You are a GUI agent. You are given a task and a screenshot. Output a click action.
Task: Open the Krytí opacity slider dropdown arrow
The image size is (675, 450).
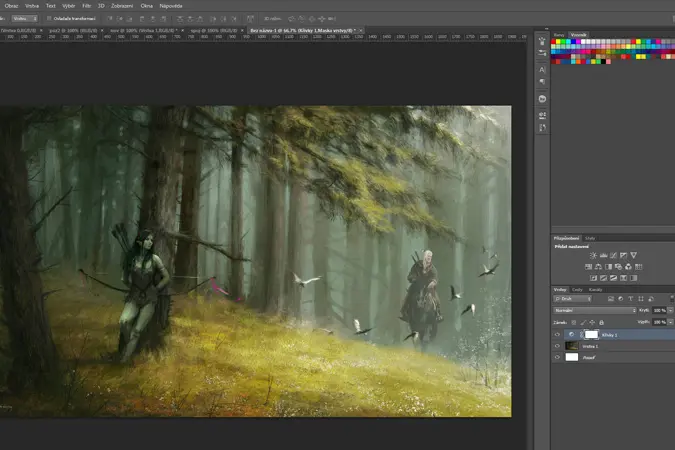pos(671,310)
